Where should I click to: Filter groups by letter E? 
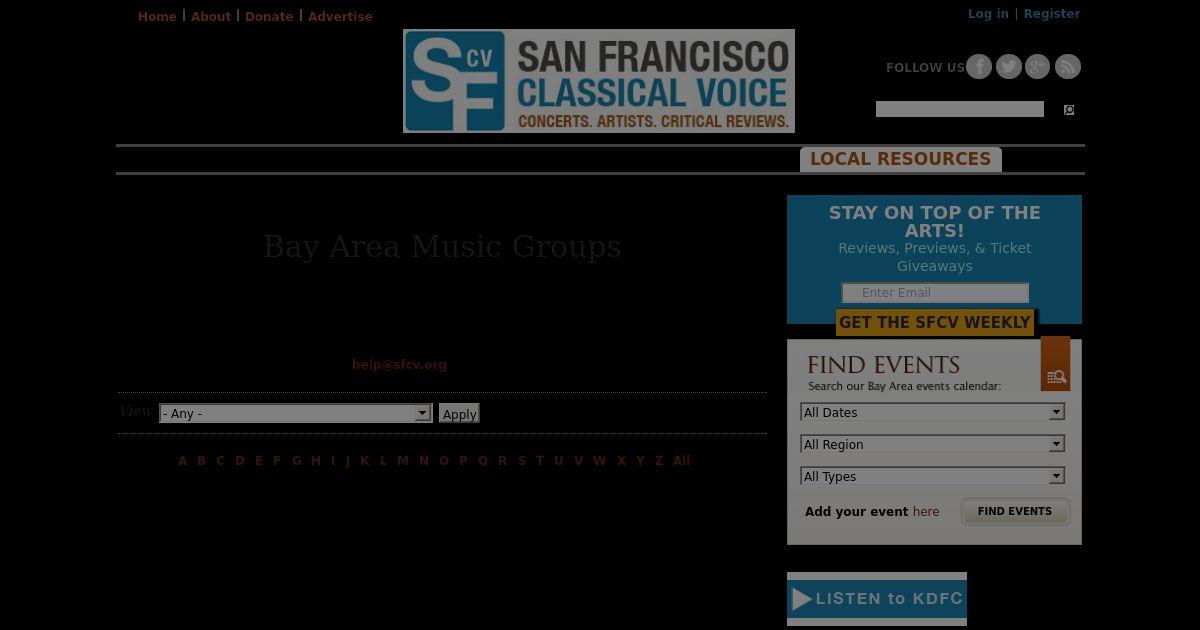tap(259, 461)
